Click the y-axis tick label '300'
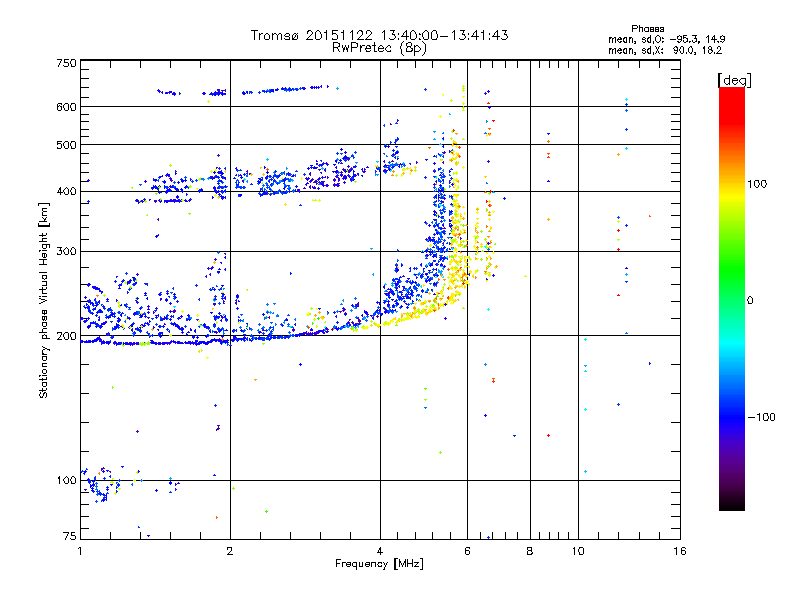The image size is (800, 600). coord(66,252)
